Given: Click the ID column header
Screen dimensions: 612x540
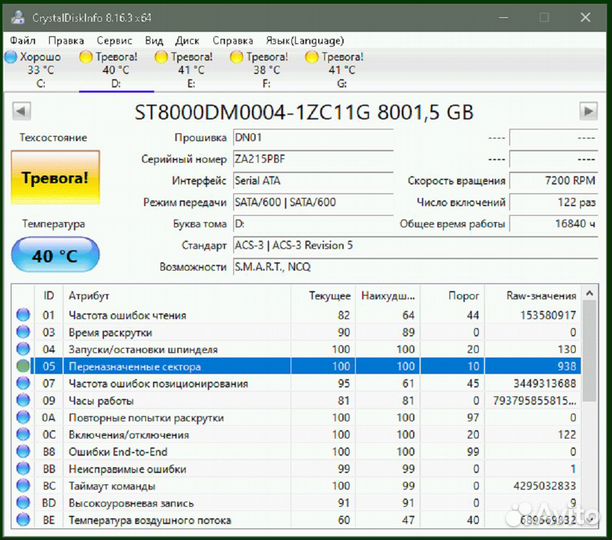Looking at the screenshot, I should pyautogui.click(x=49, y=296).
